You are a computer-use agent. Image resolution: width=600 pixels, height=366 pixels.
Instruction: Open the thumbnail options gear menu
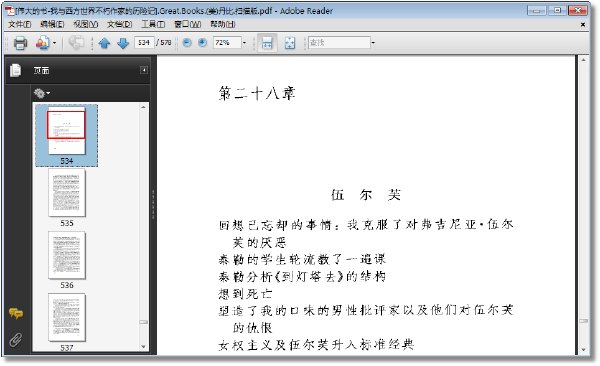(42, 93)
